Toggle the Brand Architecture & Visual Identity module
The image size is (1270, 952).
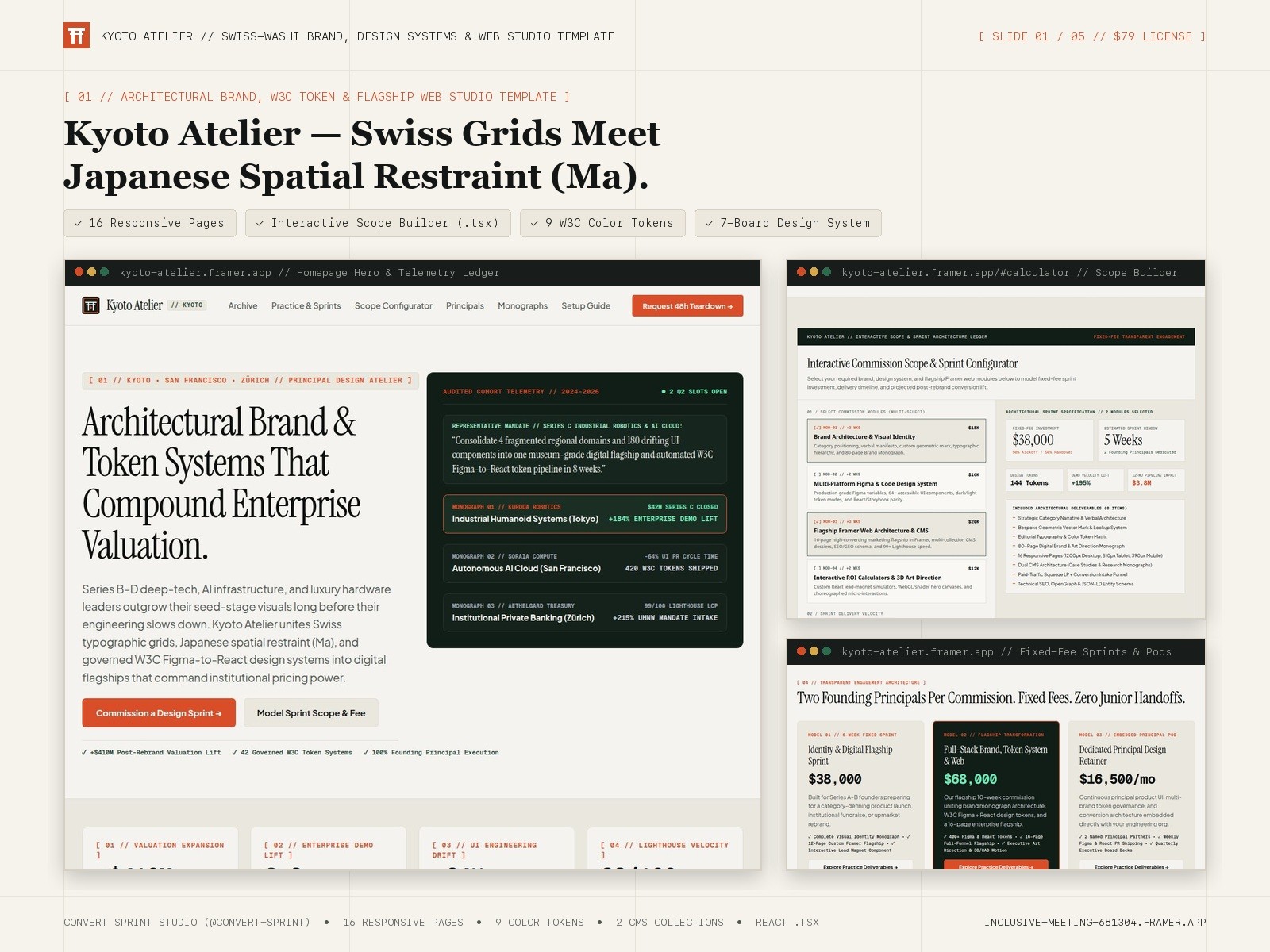click(x=896, y=440)
